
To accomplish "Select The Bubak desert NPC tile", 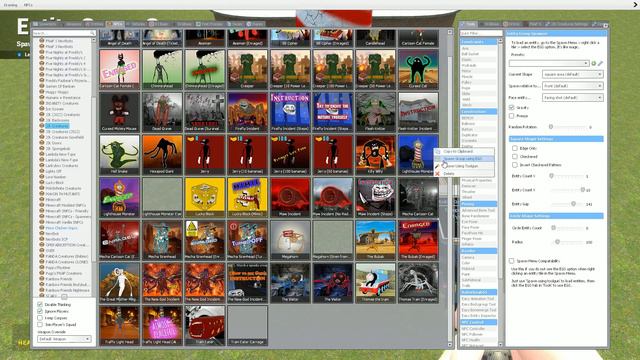I will pos(376,240).
